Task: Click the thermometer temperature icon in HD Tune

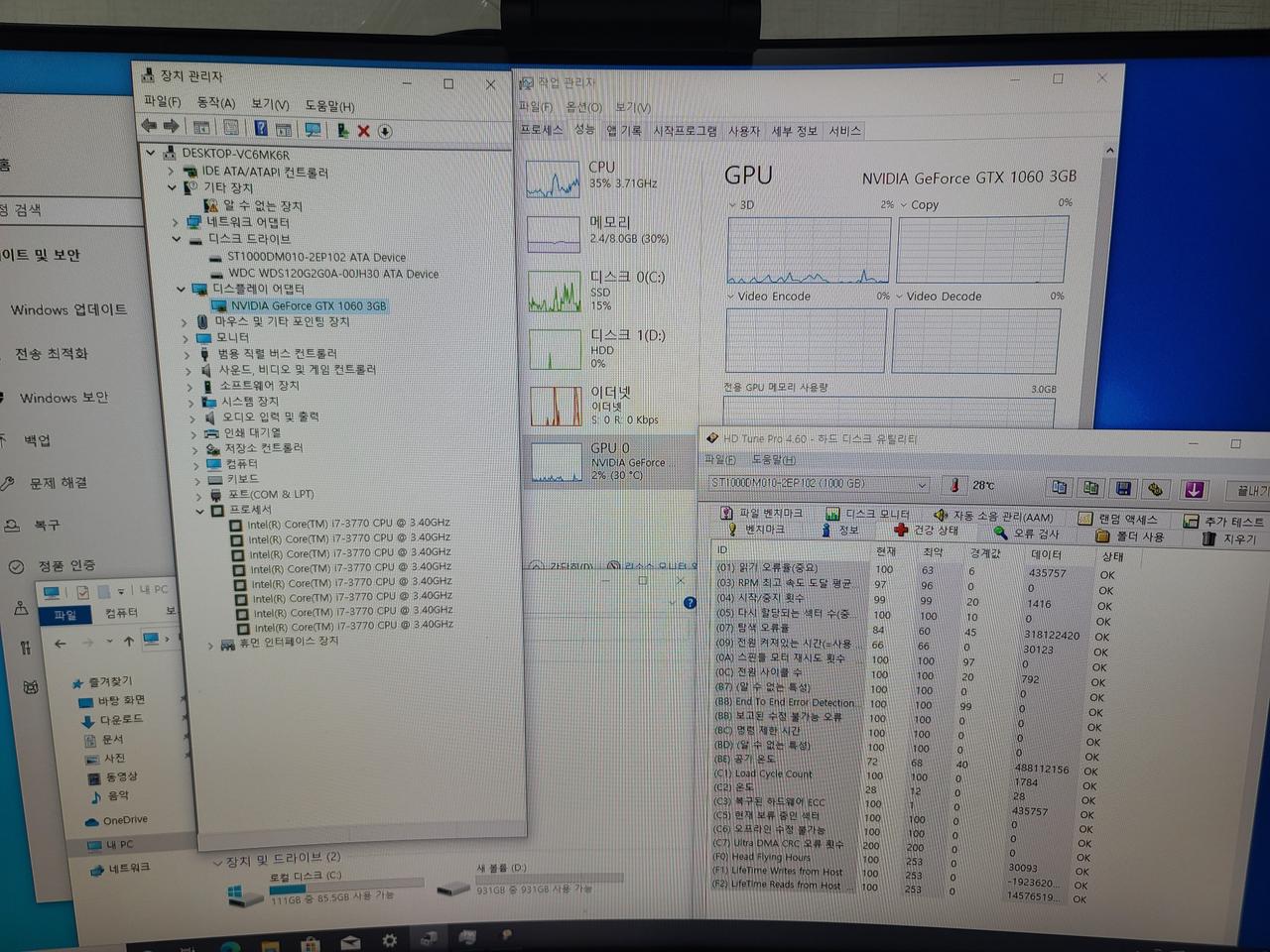Action: point(953,486)
